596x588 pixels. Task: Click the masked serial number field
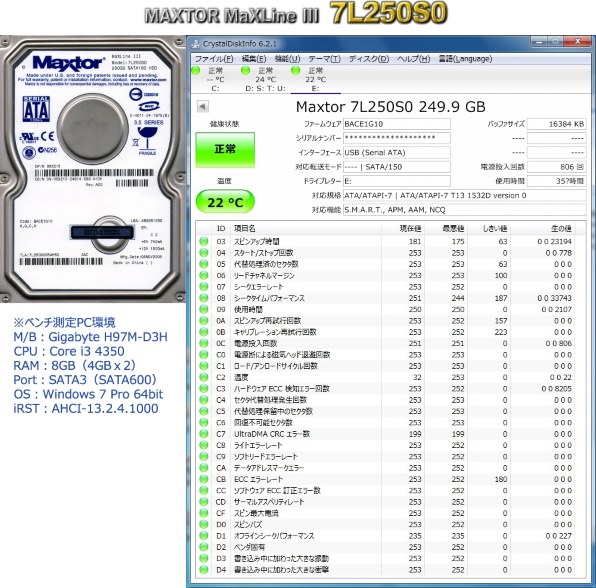[x=396, y=138]
